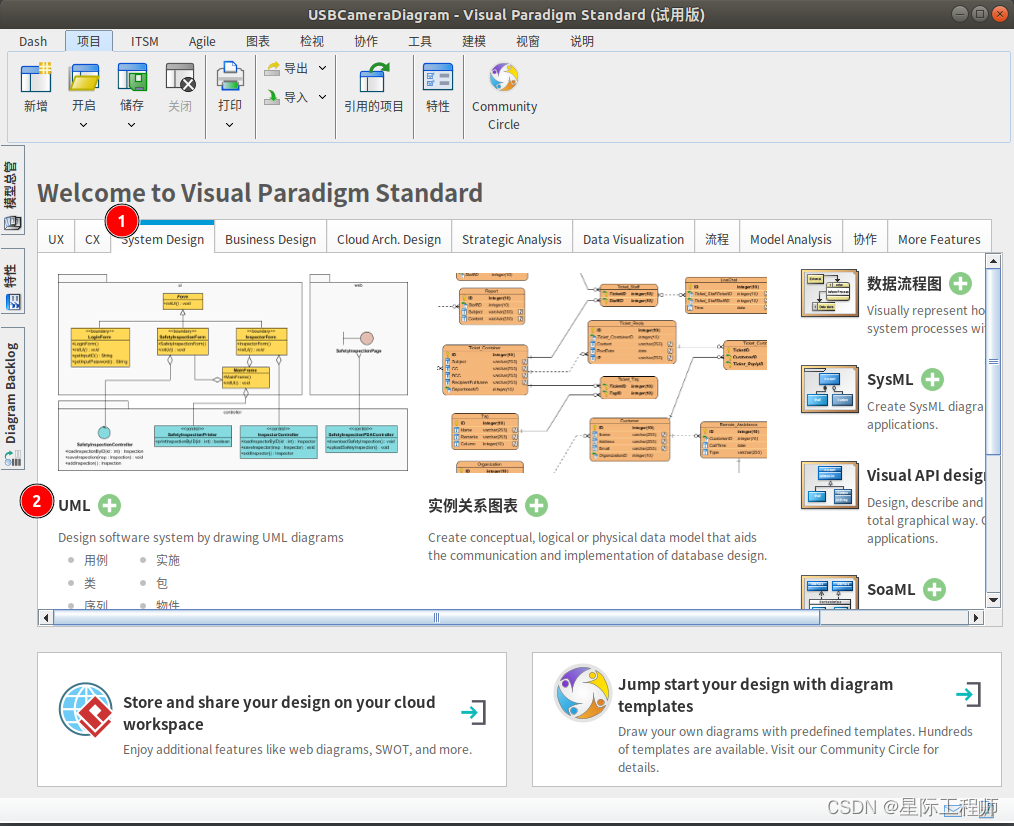Open the 工具 ribbon tab
The width and height of the screenshot is (1014, 826).
(420, 41)
